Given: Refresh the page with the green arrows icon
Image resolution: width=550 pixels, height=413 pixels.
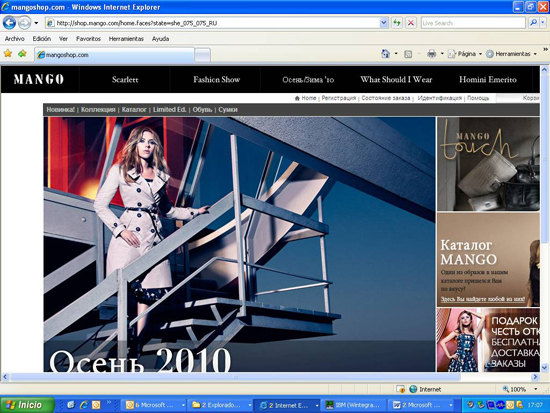Looking at the screenshot, I should click(397, 23).
